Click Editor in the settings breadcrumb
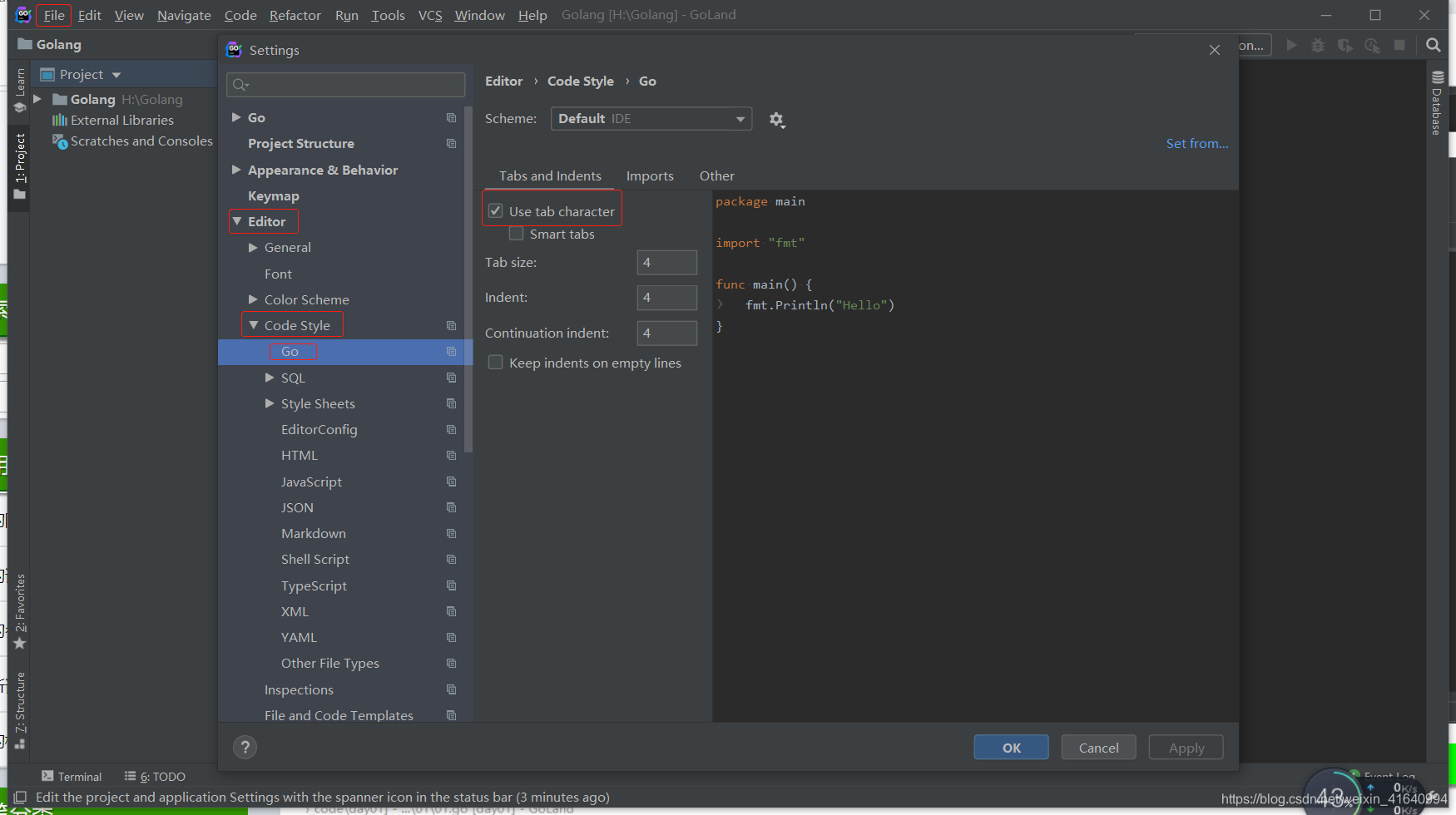1456x815 pixels. (x=503, y=81)
